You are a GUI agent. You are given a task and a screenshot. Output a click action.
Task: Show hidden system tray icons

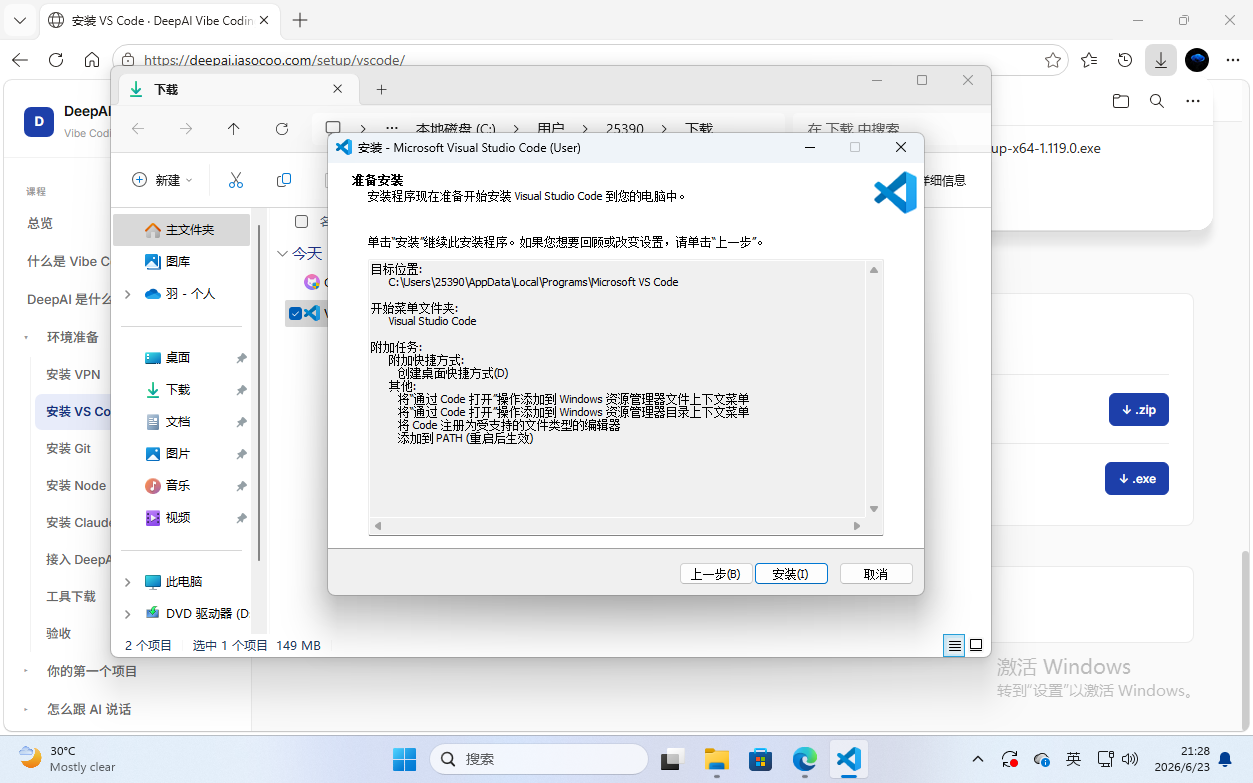click(x=977, y=759)
